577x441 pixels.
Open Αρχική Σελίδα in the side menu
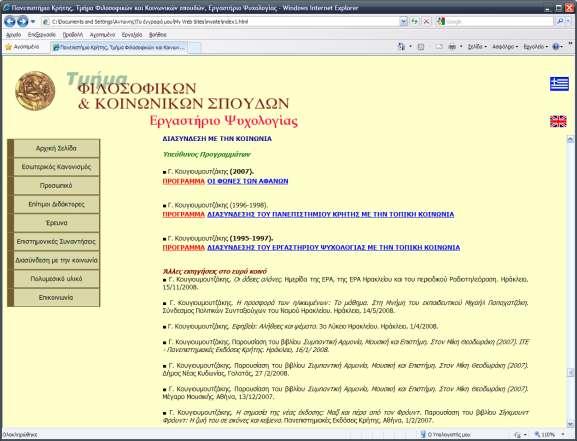click(x=56, y=148)
